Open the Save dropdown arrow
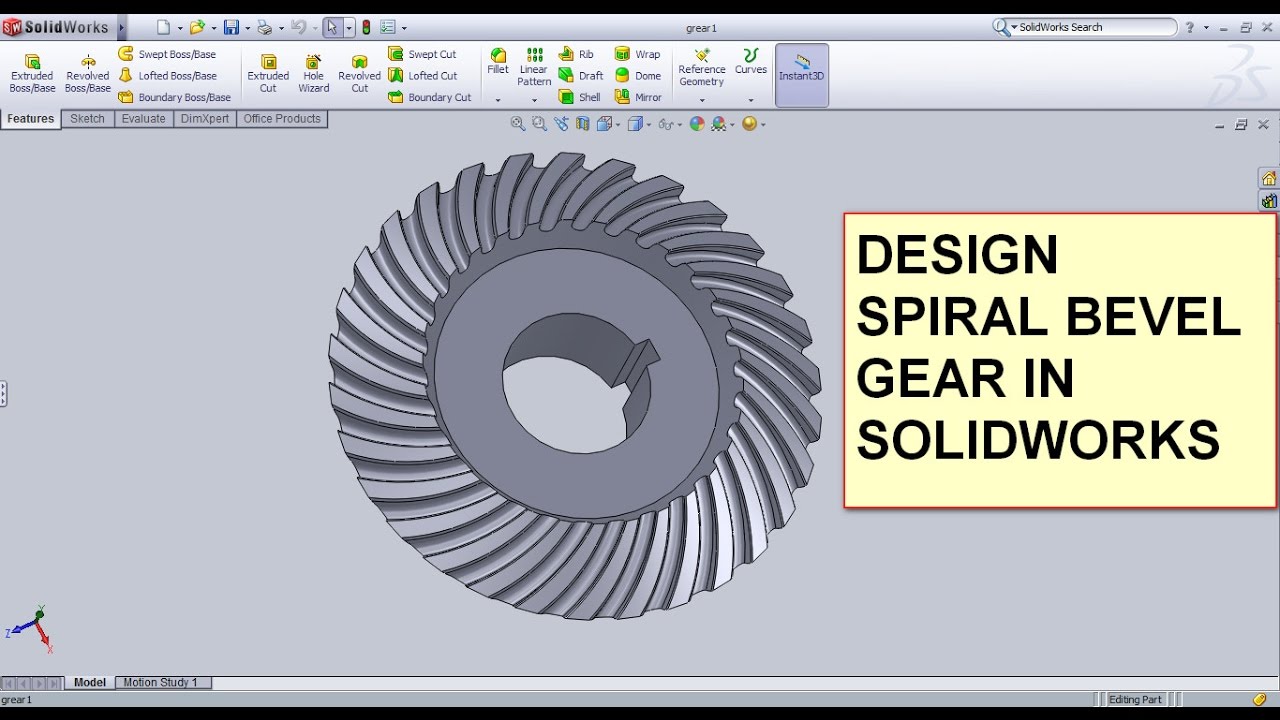This screenshot has width=1280, height=720. [x=246, y=28]
